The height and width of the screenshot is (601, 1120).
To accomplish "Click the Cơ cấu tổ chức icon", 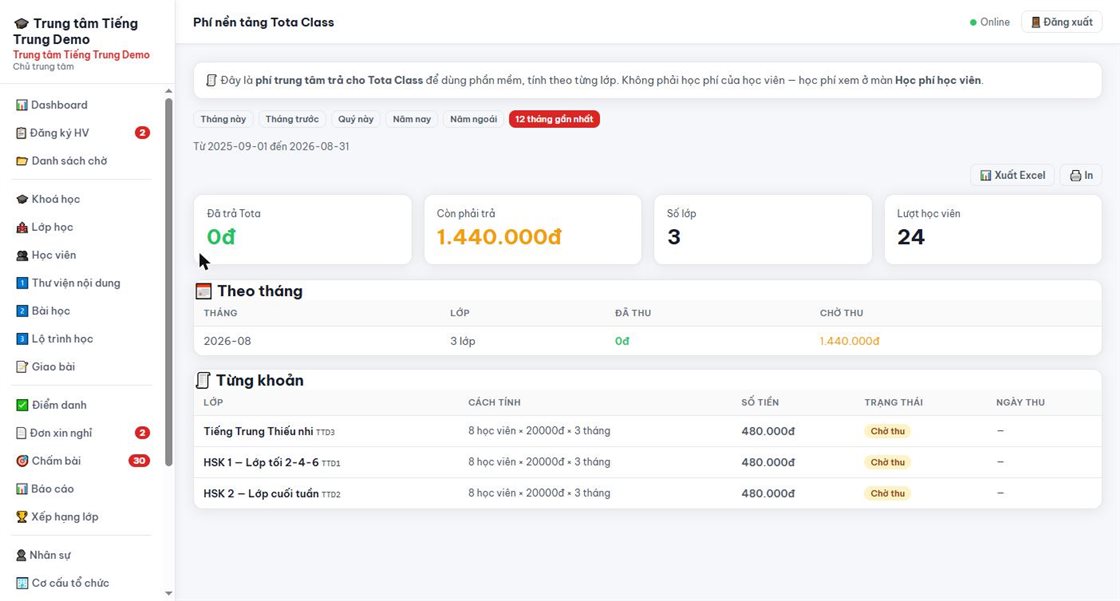I will (22, 583).
